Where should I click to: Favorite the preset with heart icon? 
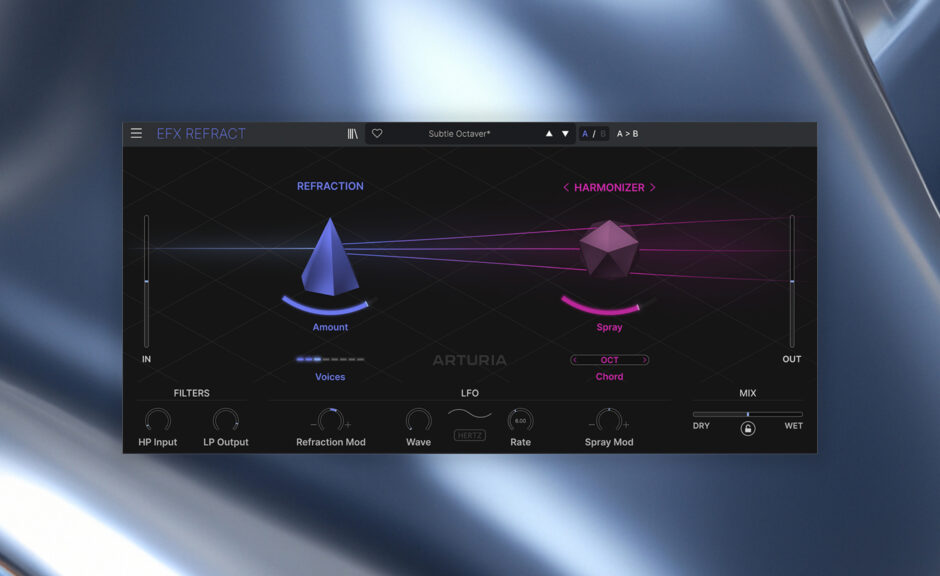click(x=377, y=133)
